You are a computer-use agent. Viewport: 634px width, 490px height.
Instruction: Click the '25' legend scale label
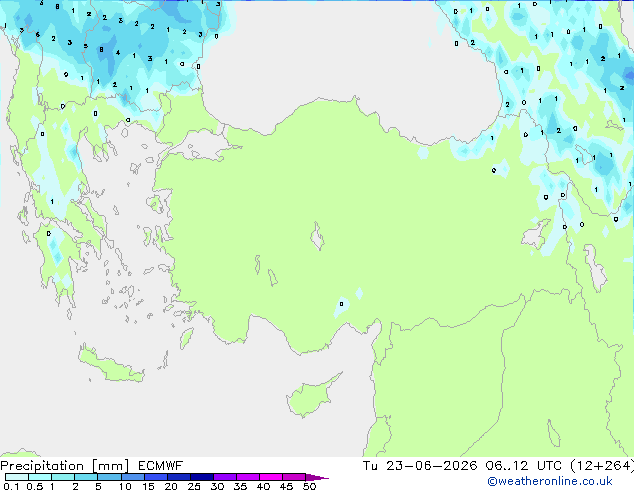click(194, 486)
